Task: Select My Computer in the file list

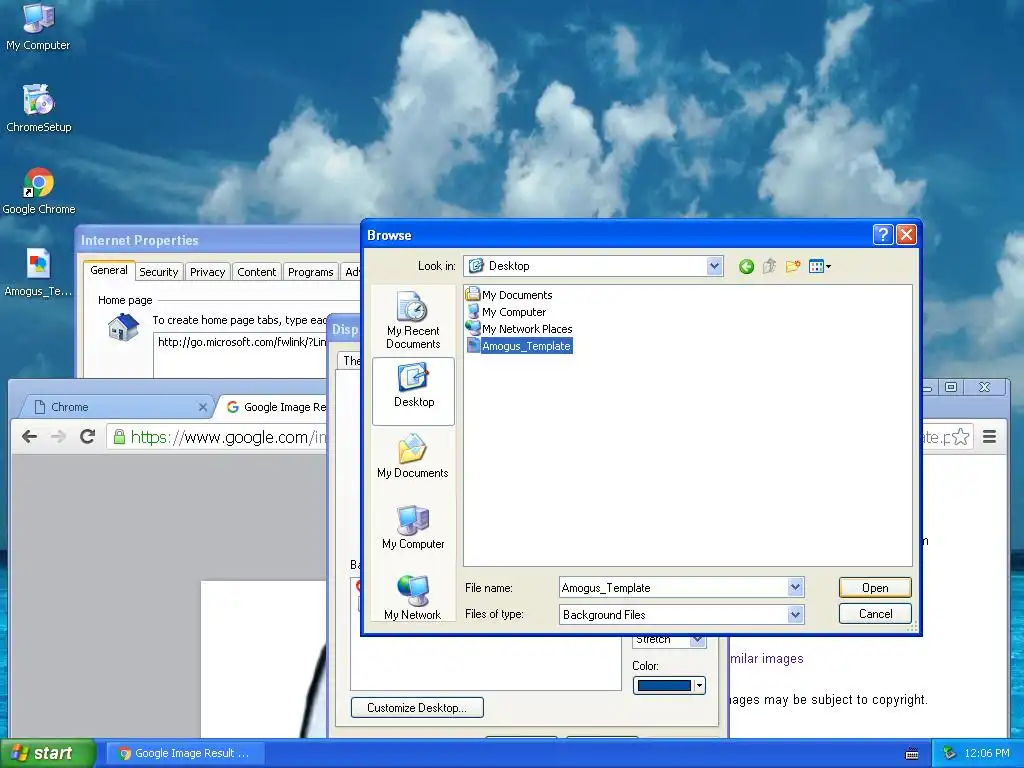Action: (x=507, y=312)
